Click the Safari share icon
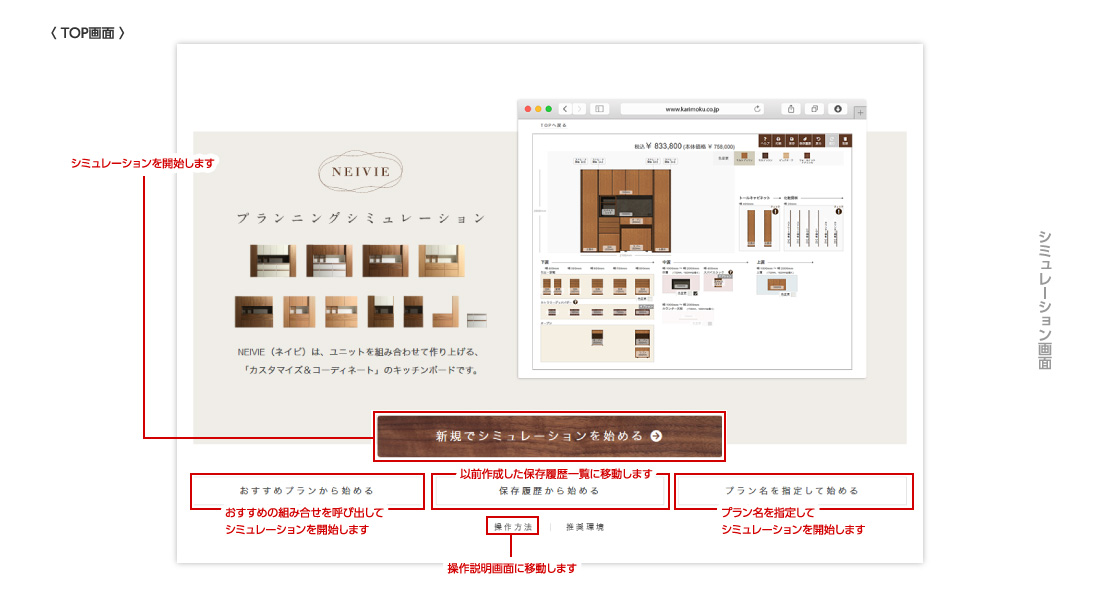 [x=791, y=108]
